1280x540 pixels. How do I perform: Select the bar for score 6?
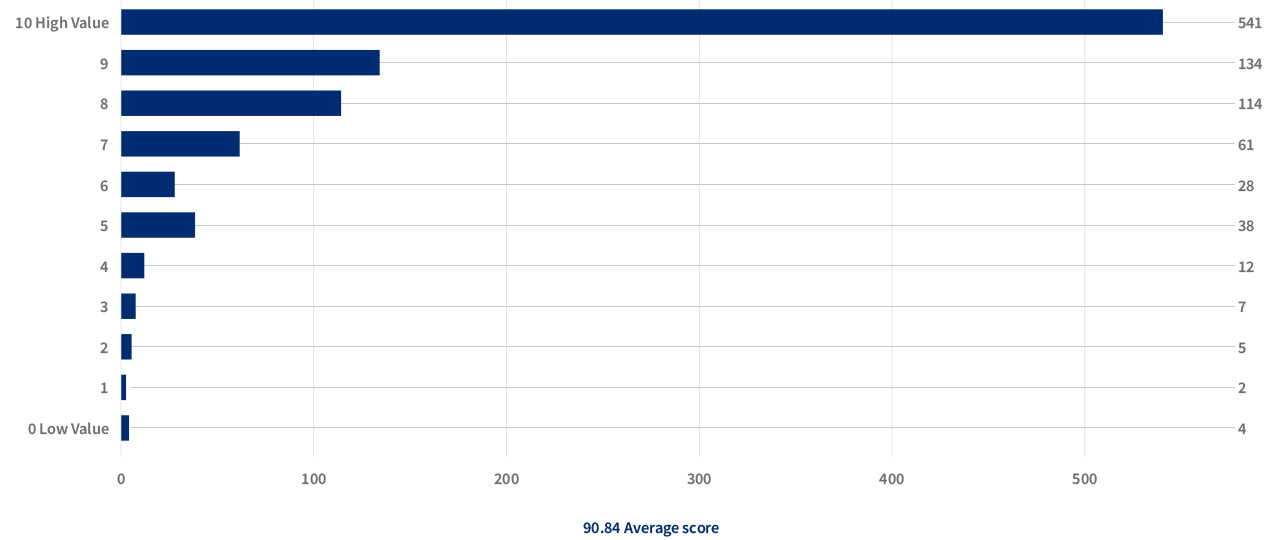tap(148, 184)
